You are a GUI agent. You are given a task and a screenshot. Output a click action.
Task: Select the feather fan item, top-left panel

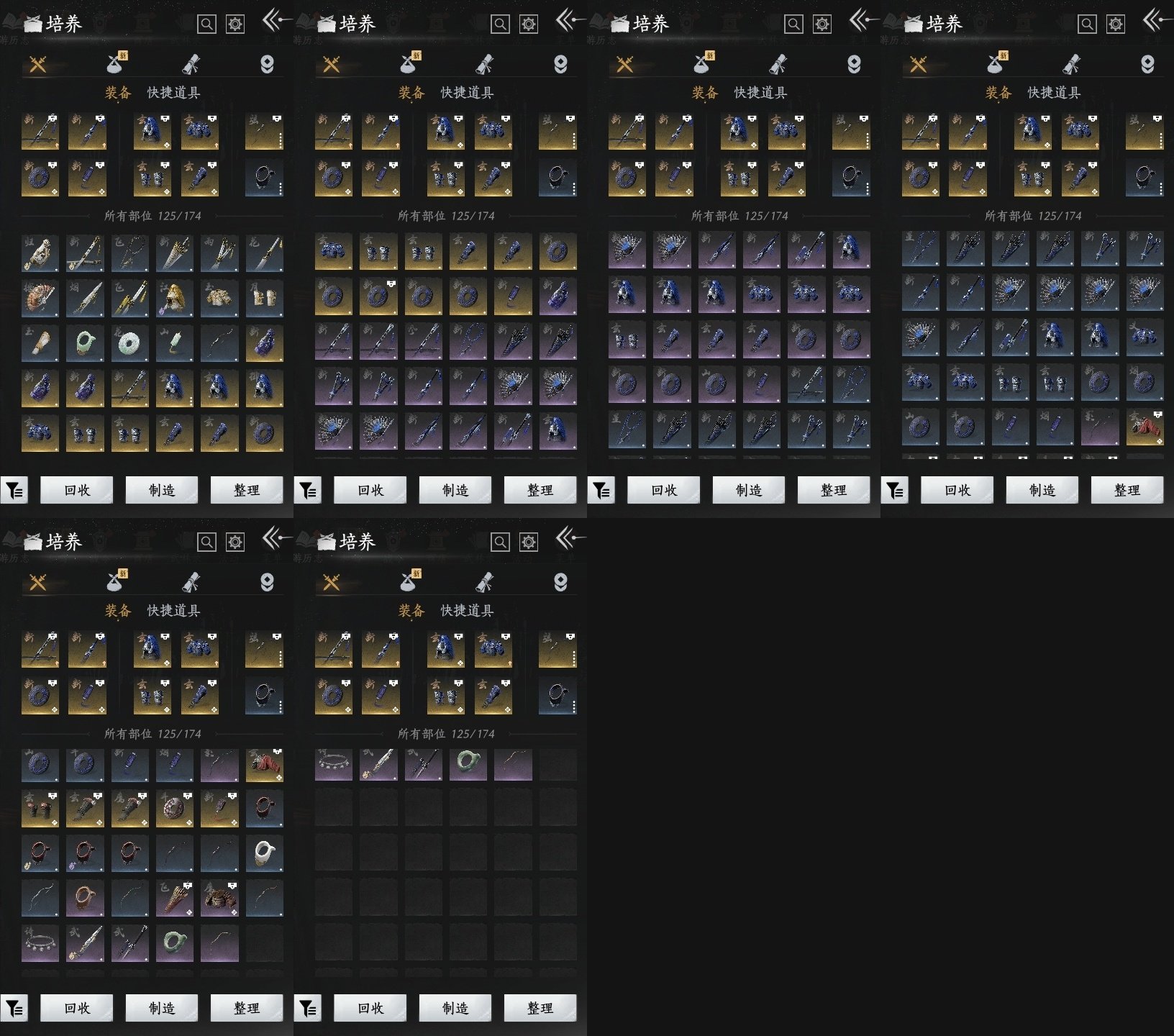pyautogui.click(x=40, y=299)
